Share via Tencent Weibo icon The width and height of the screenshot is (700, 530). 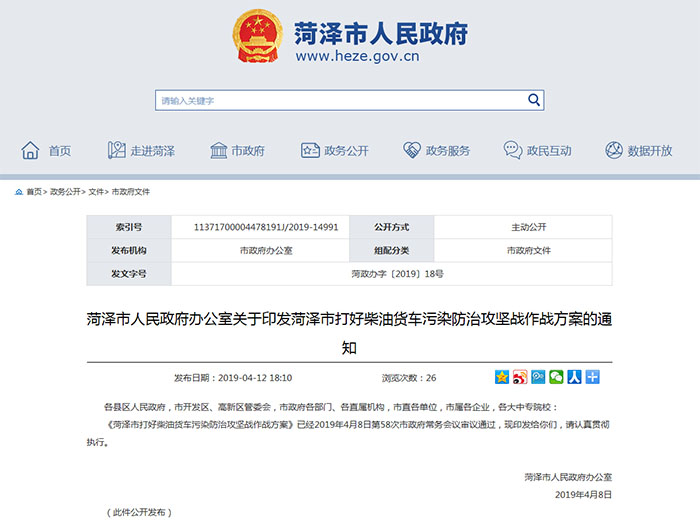click(538, 378)
